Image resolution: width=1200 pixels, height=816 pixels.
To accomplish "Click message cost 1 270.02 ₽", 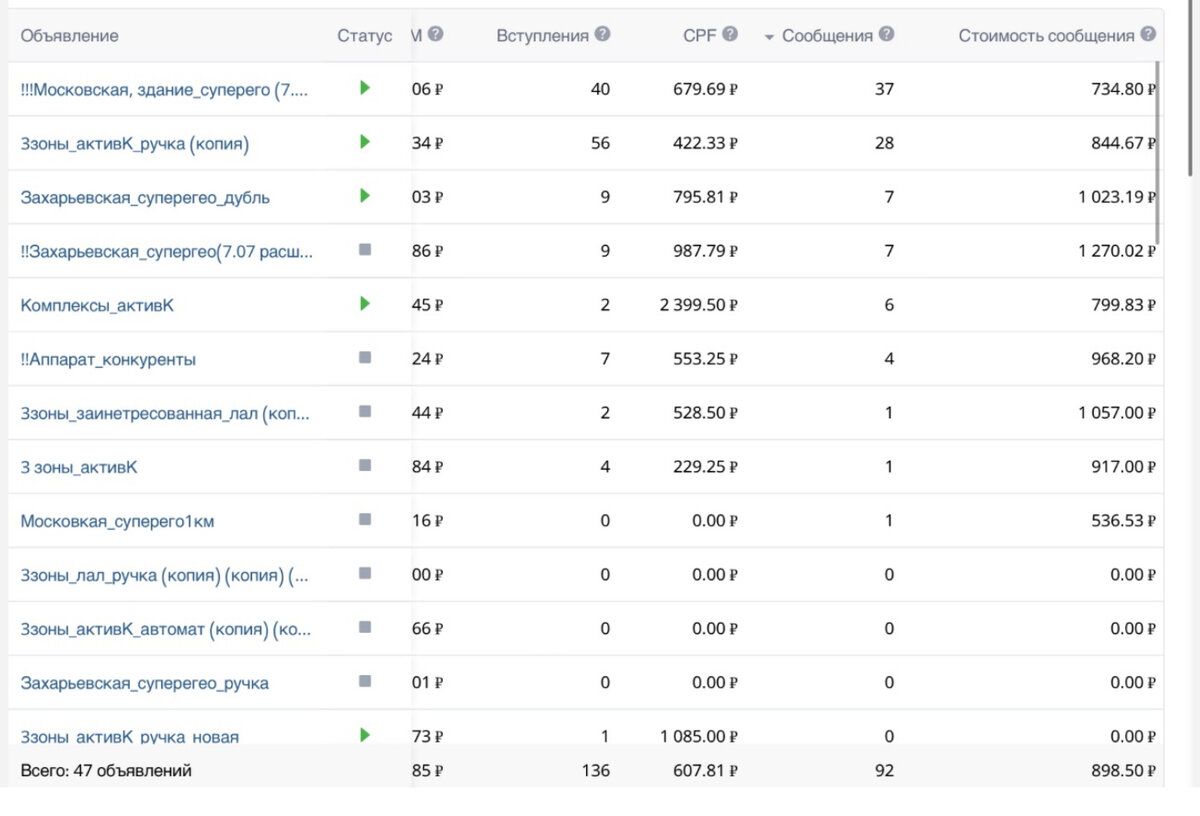I will coord(1117,251).
